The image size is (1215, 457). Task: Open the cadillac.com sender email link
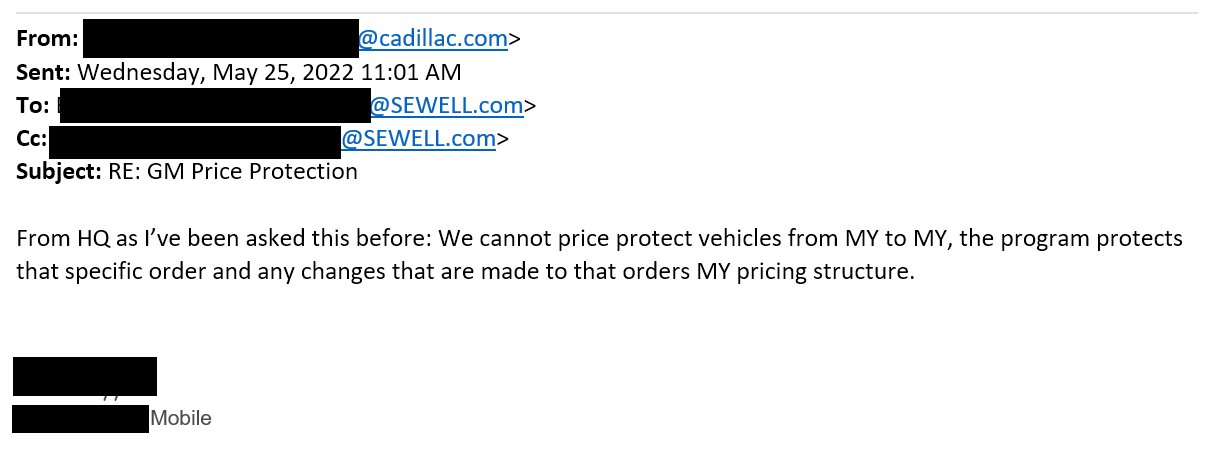coord(433,39)
